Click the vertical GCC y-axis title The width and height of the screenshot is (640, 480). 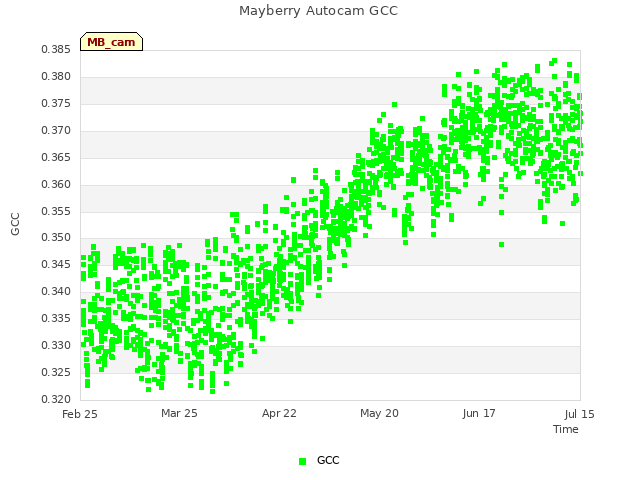(x=15, y=224)
